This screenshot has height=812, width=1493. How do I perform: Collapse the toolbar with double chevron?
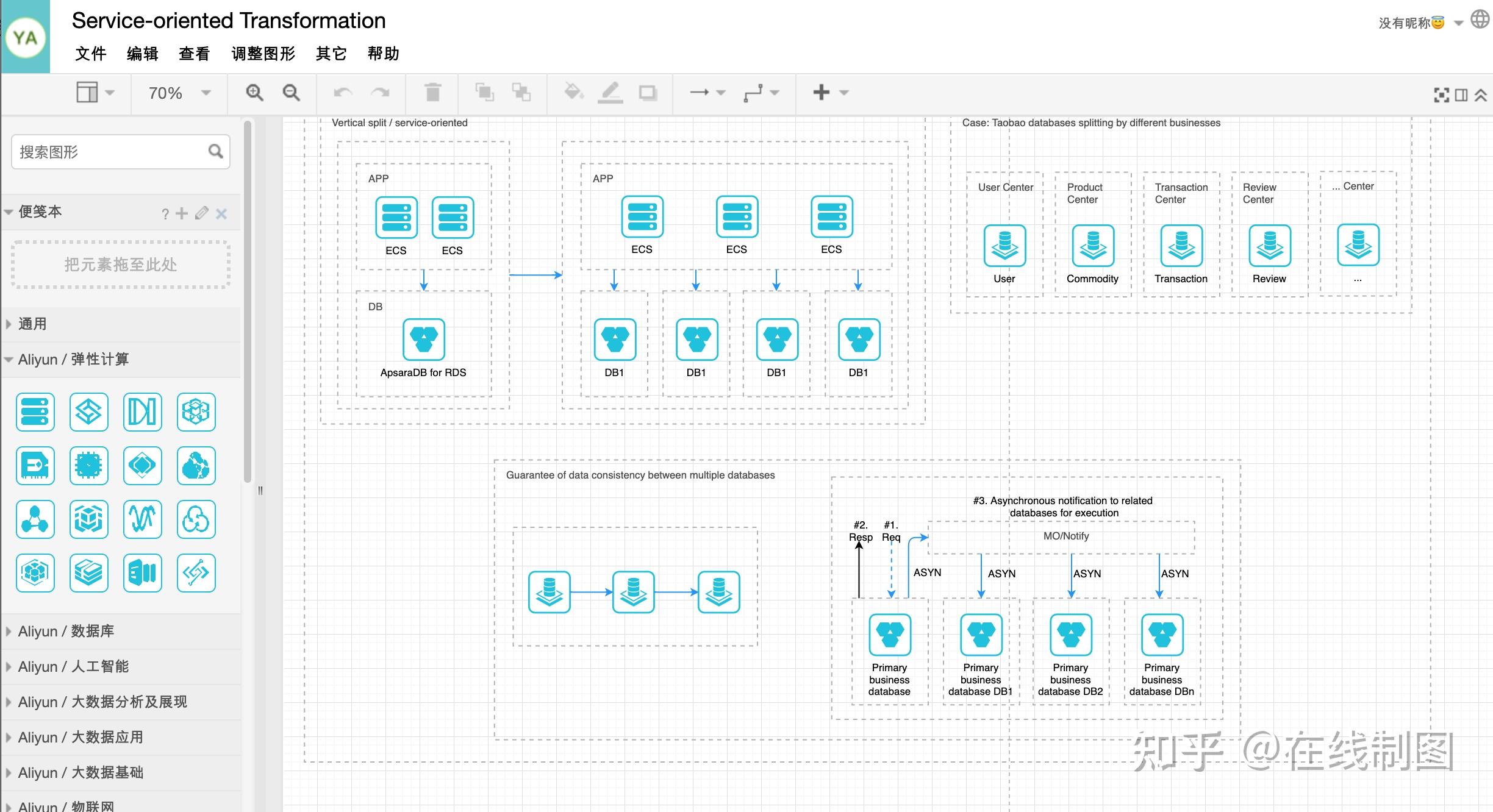pyautogui.click(x=1481, y=94)
